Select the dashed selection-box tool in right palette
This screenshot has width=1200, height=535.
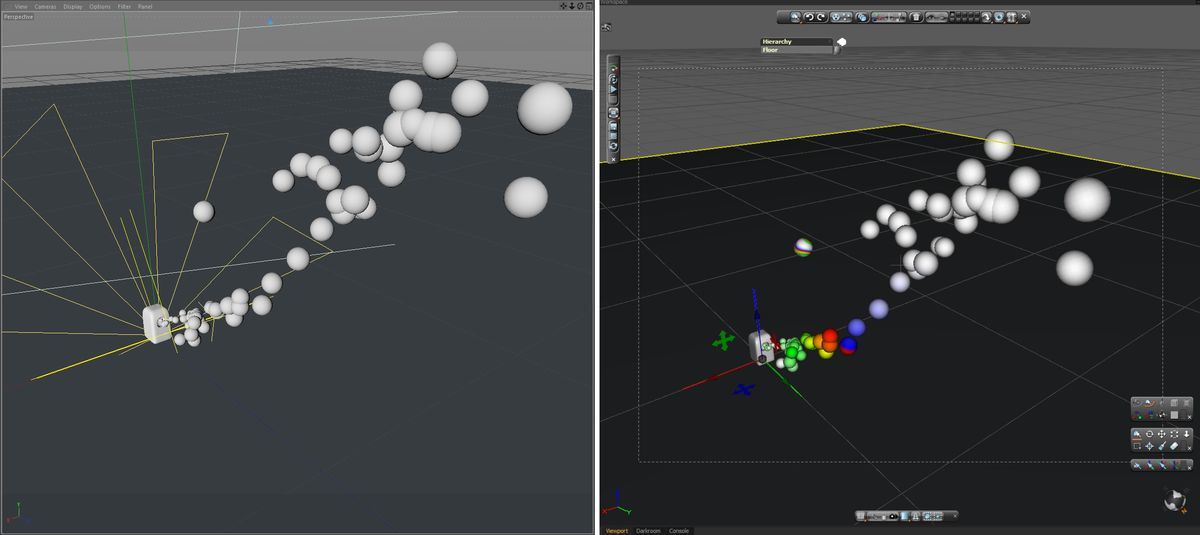1174,434
